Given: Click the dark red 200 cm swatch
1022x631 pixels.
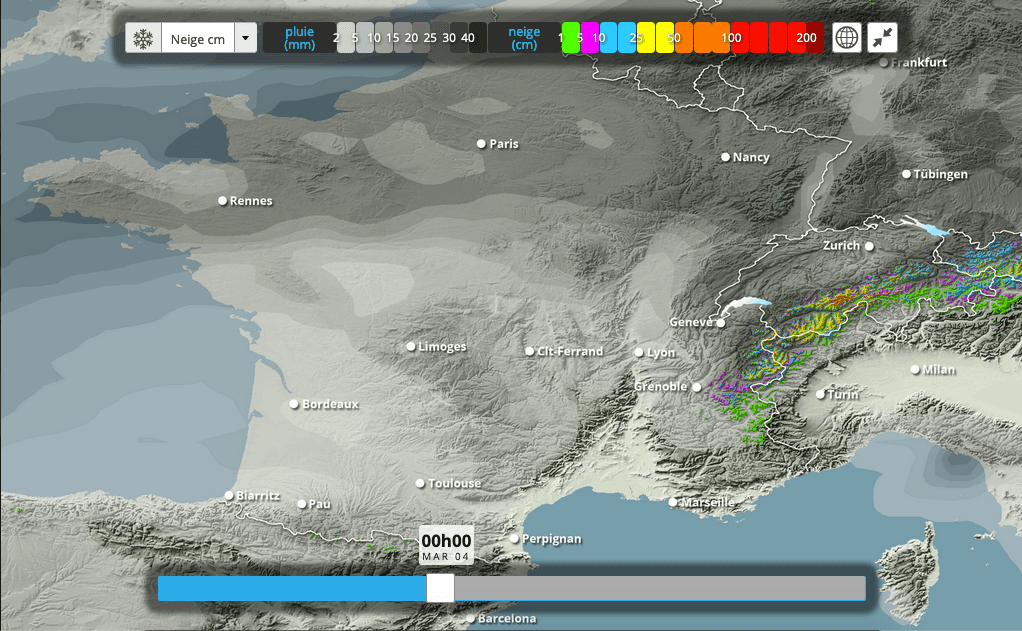Looking at the screenshot, I should pyautogui.click(x=815, y=38).
